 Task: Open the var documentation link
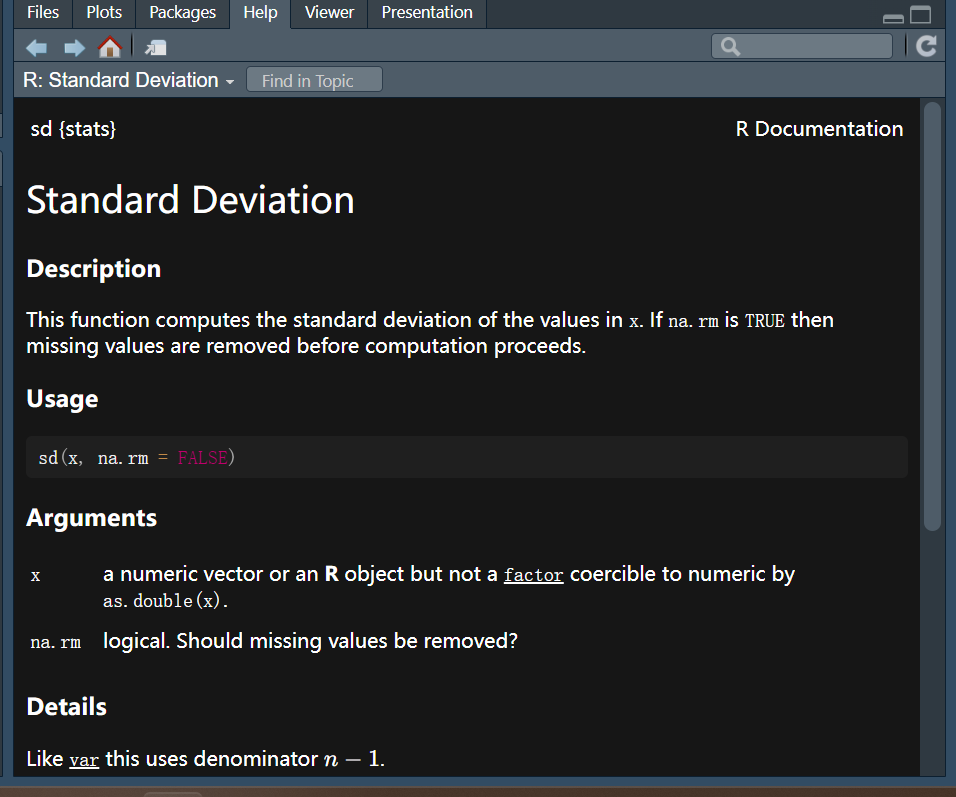pyautogui.click(x=84, y=760)
